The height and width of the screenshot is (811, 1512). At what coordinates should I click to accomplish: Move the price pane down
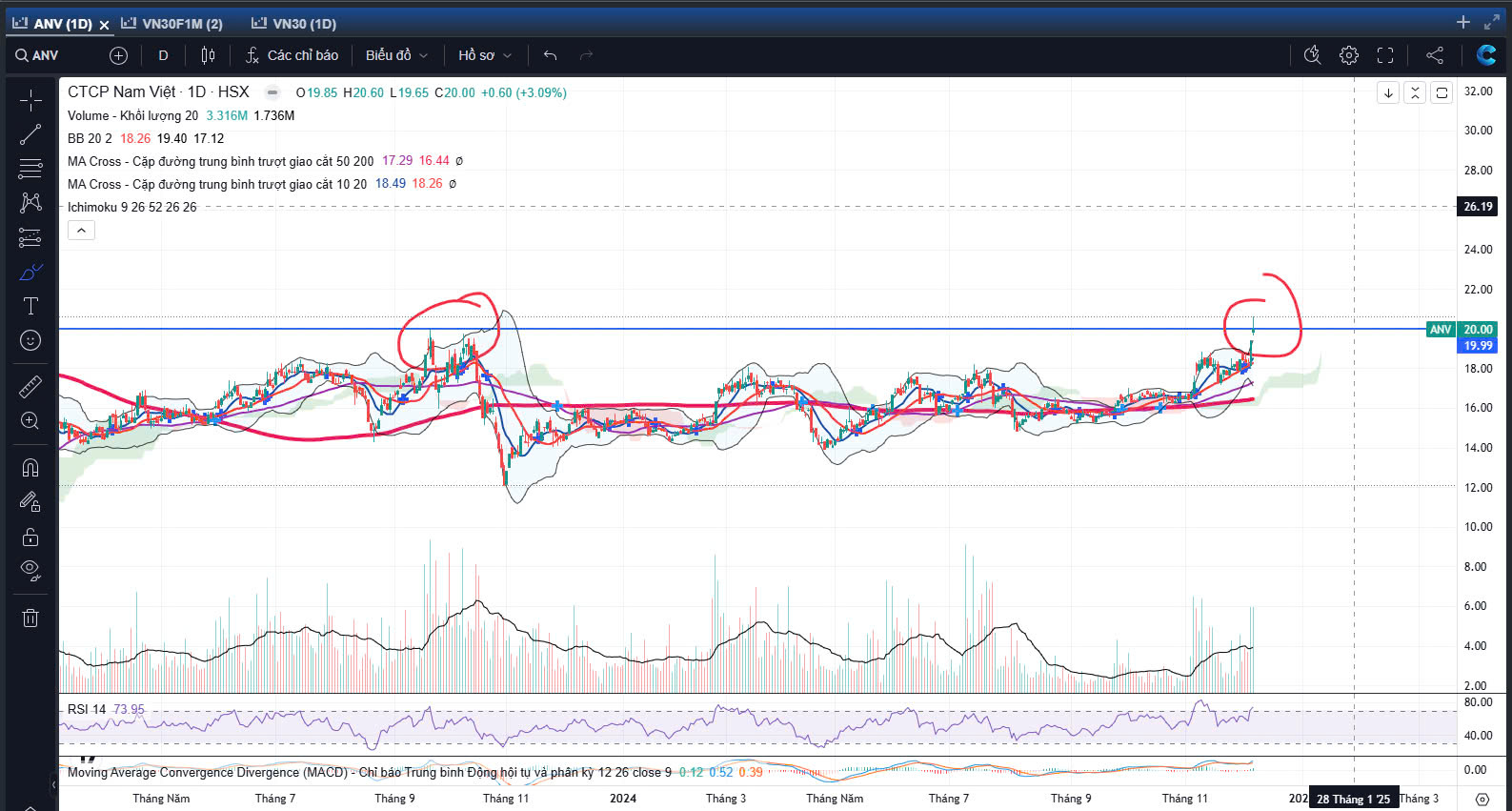click(x=1388, y=92)
